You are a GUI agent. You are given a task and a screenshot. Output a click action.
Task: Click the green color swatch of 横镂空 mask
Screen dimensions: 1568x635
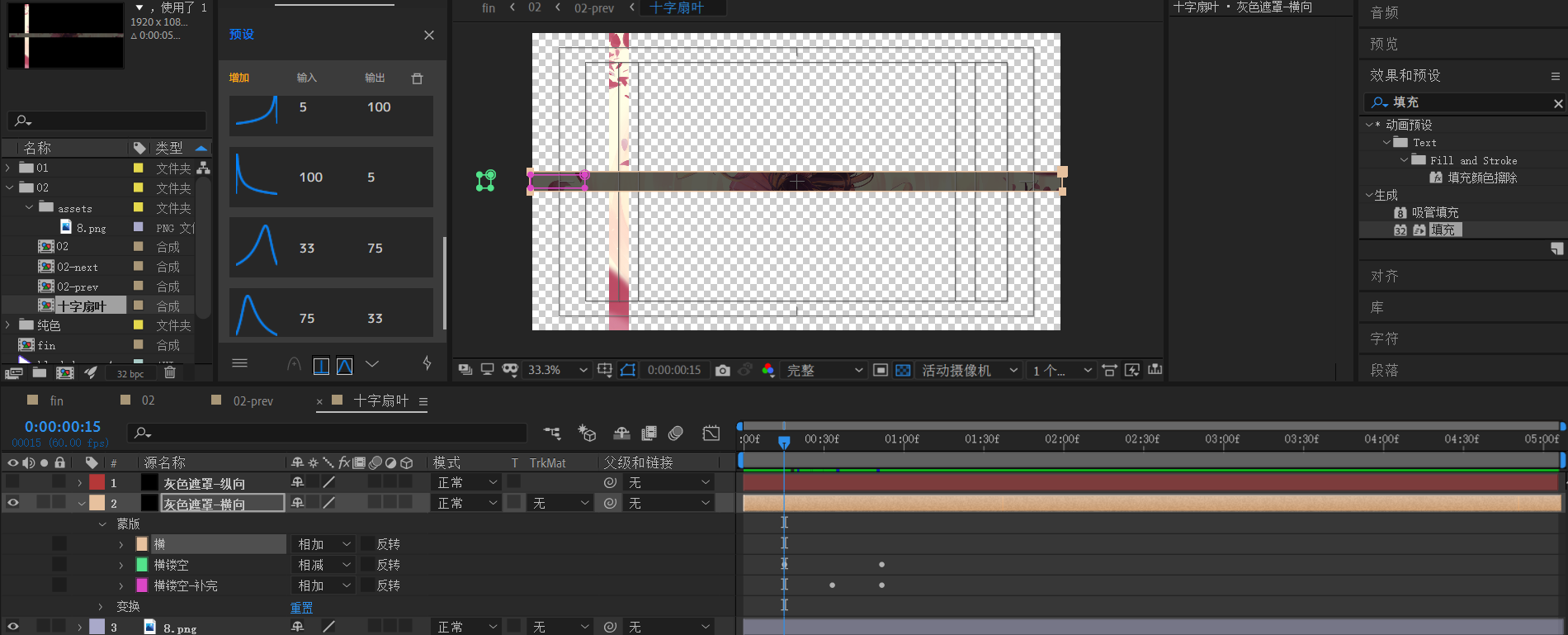tap(141, 564)
